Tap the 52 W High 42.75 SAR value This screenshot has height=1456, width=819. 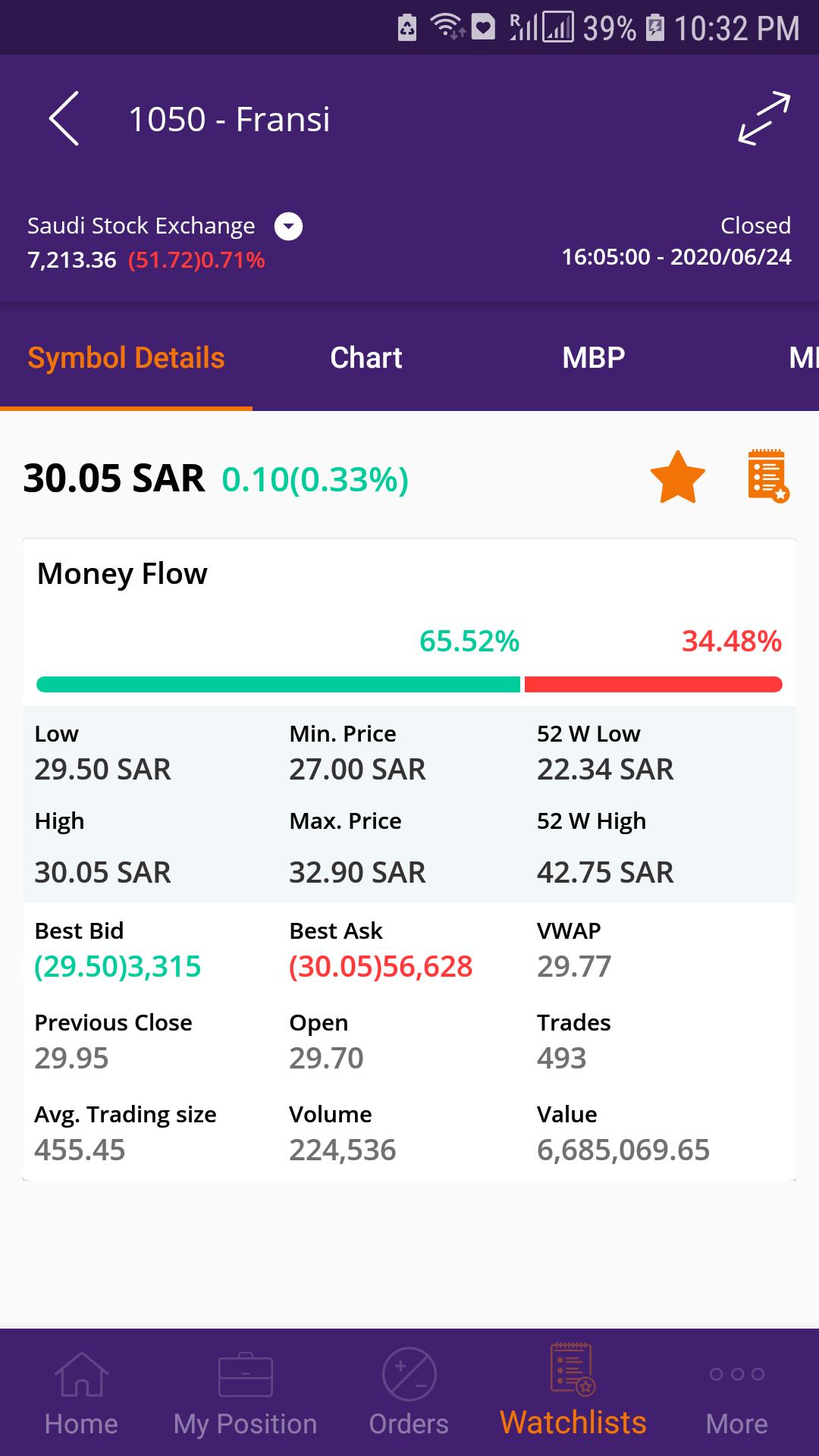pyautogui.click(x=605, y=872)
